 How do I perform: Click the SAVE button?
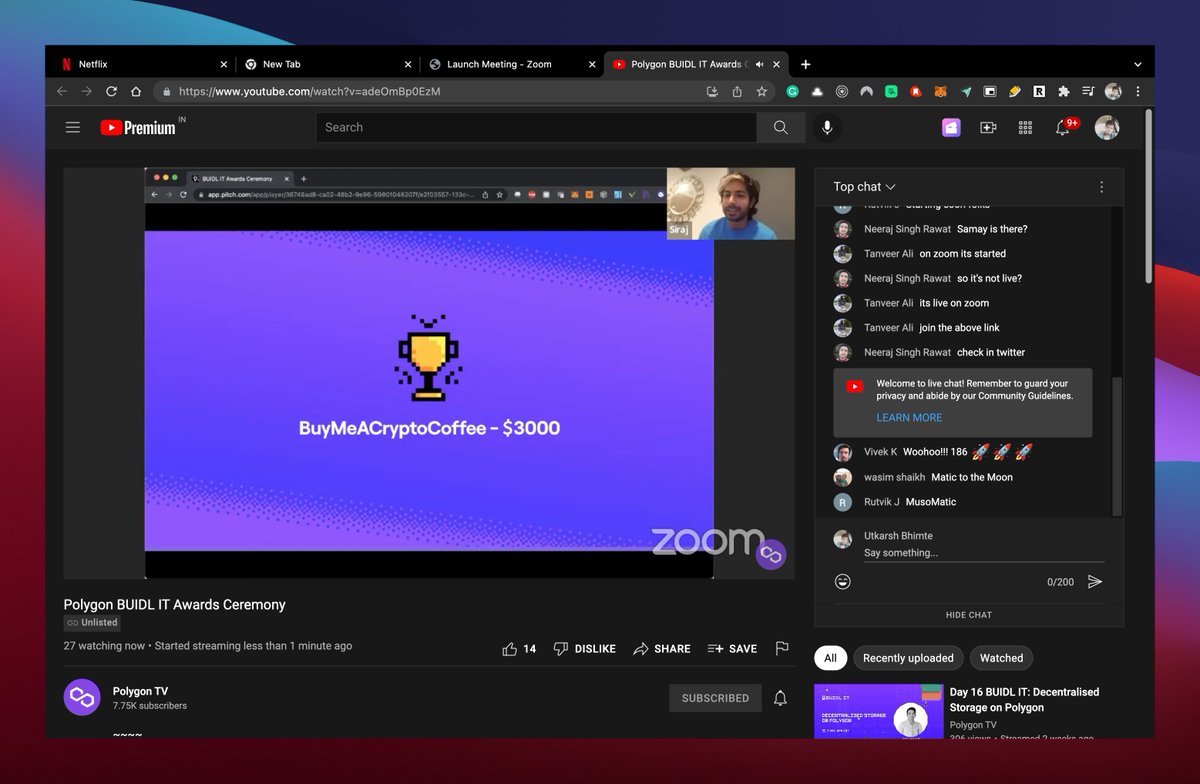(732, 649)
